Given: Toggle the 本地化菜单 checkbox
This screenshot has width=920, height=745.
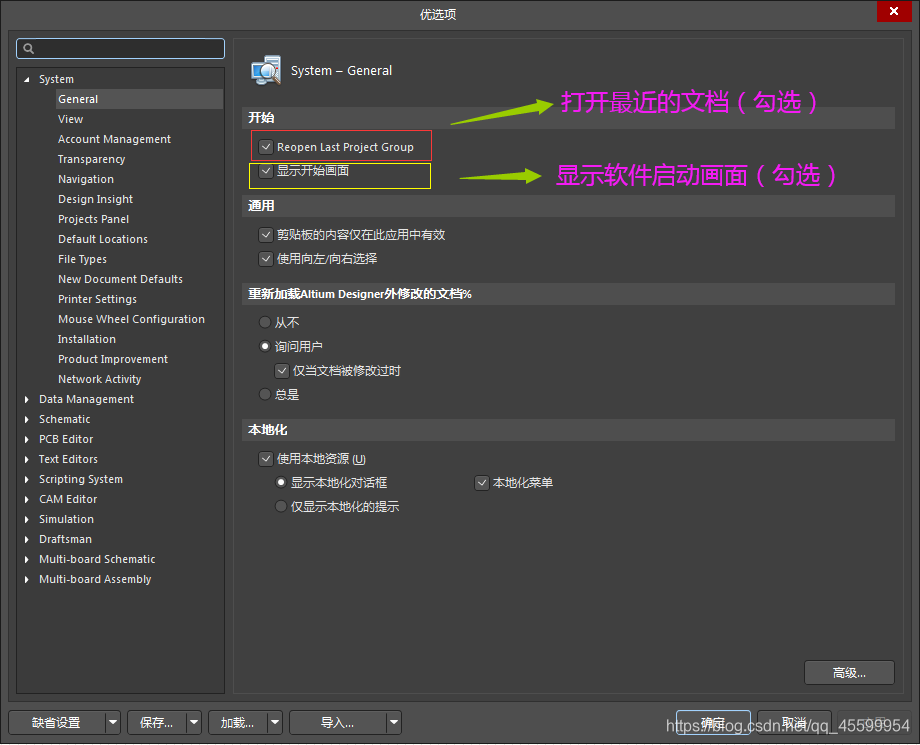Looking at the screenshot, I should pyautogui.click(x=482, y=483).
